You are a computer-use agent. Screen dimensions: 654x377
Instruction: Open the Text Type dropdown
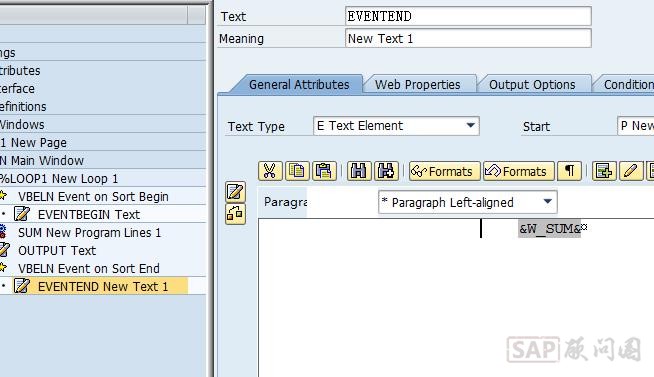tap(470, 126)
